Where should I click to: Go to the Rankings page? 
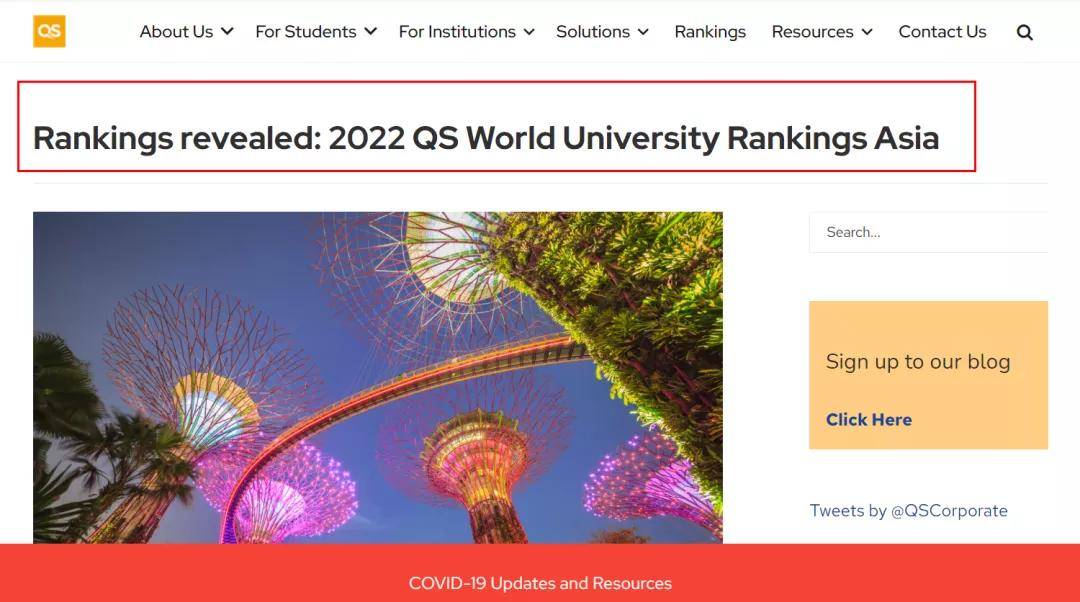click(710, 32)
